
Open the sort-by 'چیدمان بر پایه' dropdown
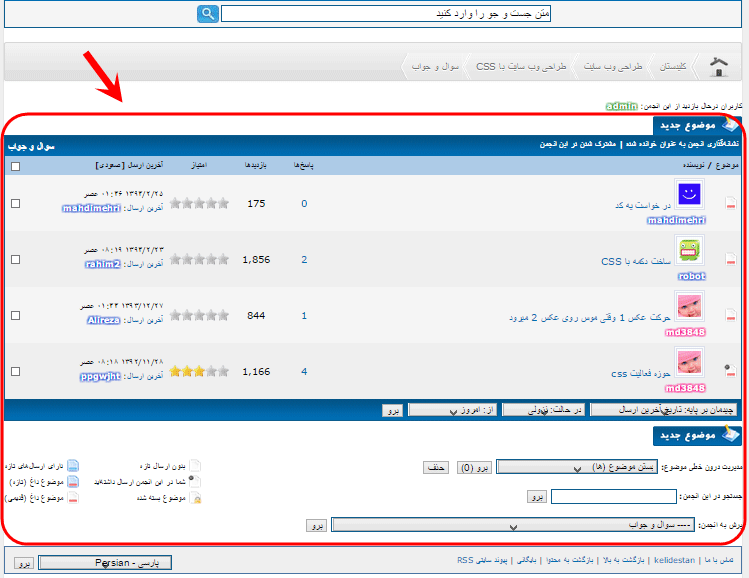(663, 410)
